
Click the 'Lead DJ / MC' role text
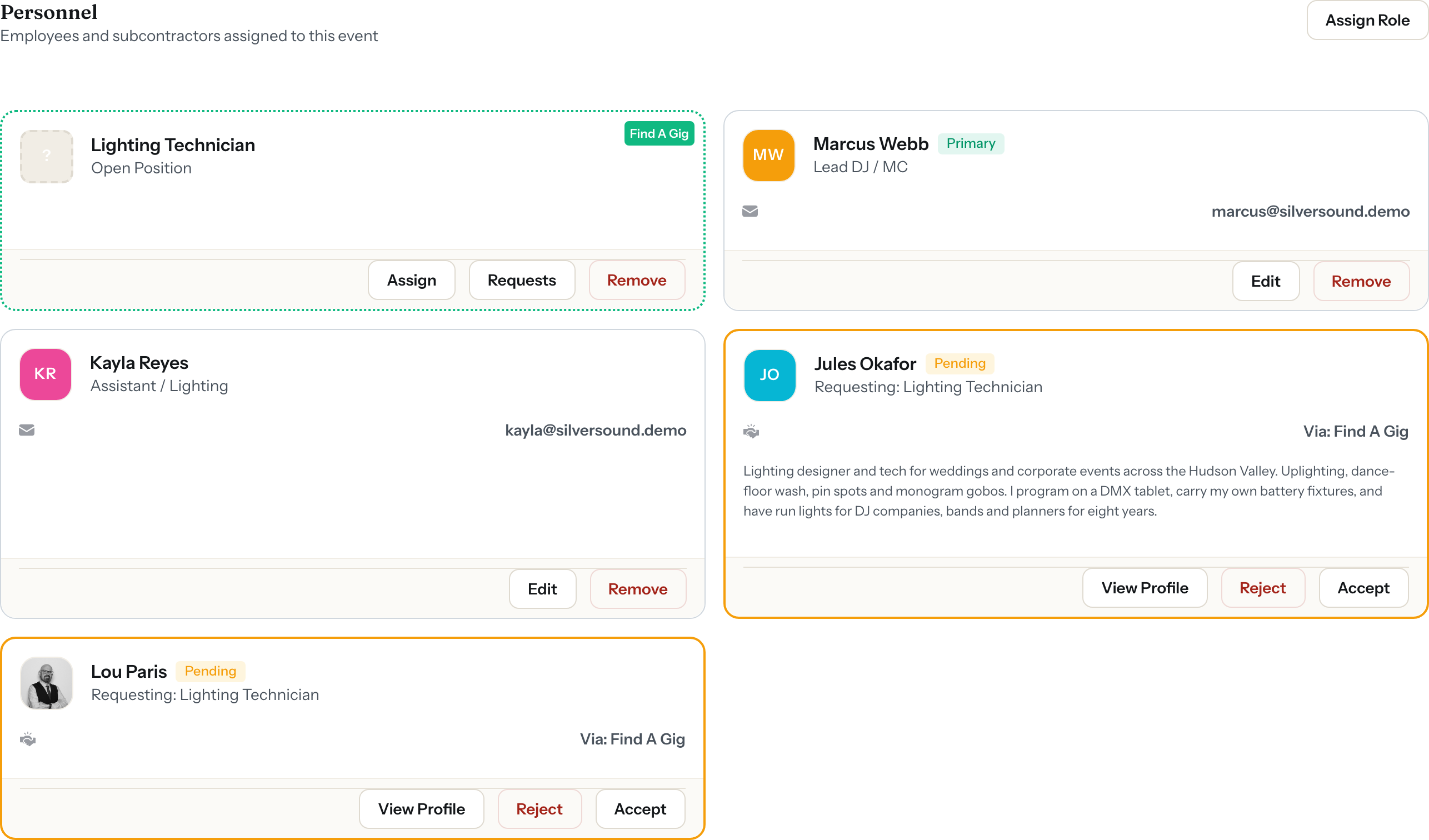[860, 167]
